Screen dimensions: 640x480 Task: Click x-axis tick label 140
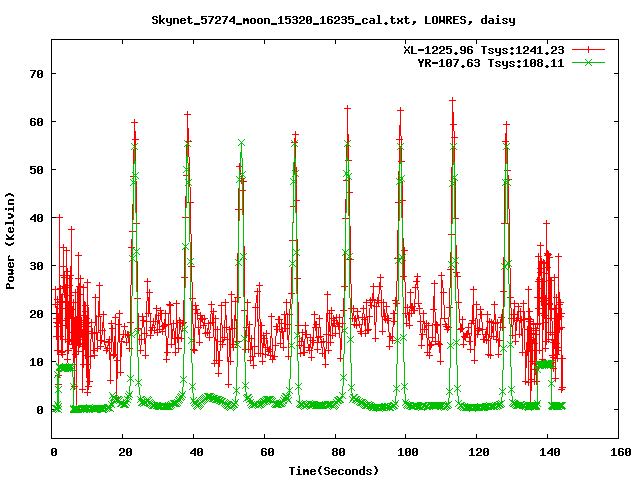(550, 452)
